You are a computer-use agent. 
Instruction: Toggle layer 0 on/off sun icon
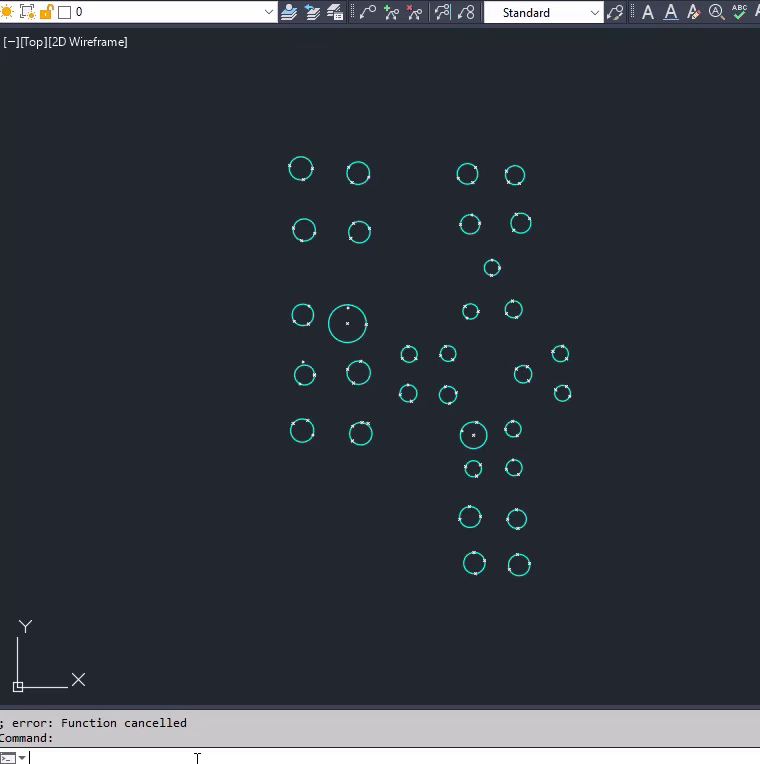tap(6, 12)
